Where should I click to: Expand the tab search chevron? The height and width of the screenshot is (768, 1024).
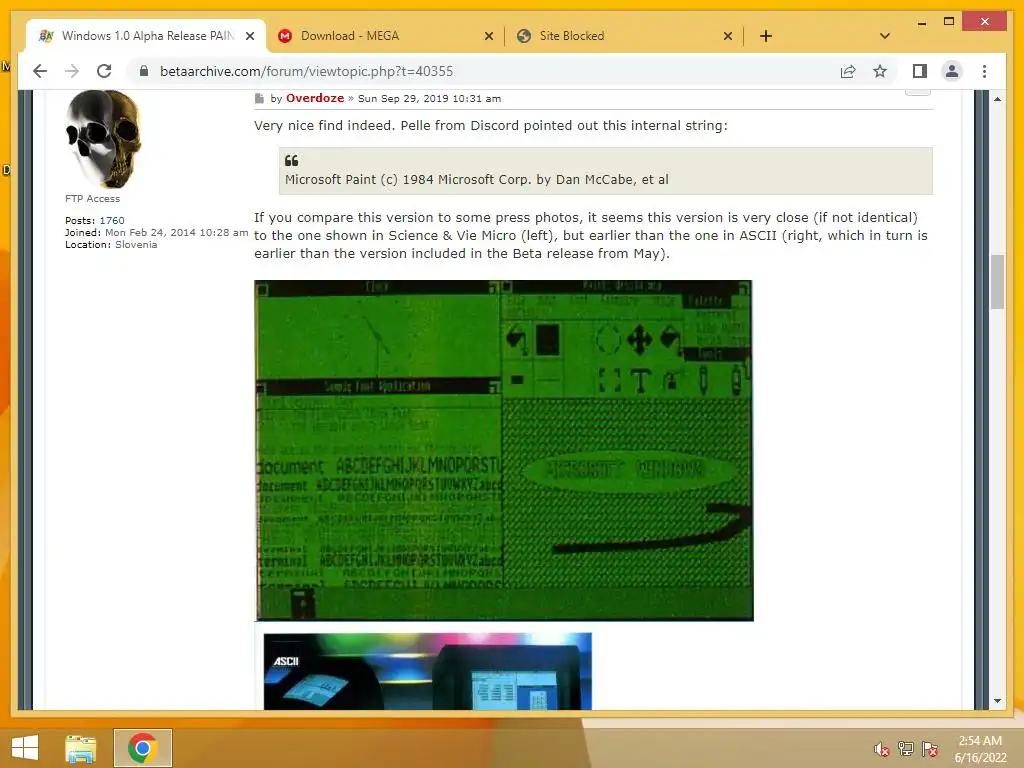tap(885, 36)
